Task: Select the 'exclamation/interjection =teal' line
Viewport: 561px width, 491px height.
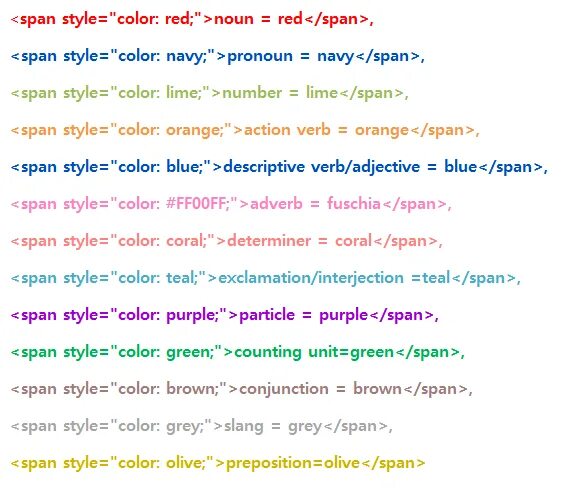Action: 266,278
